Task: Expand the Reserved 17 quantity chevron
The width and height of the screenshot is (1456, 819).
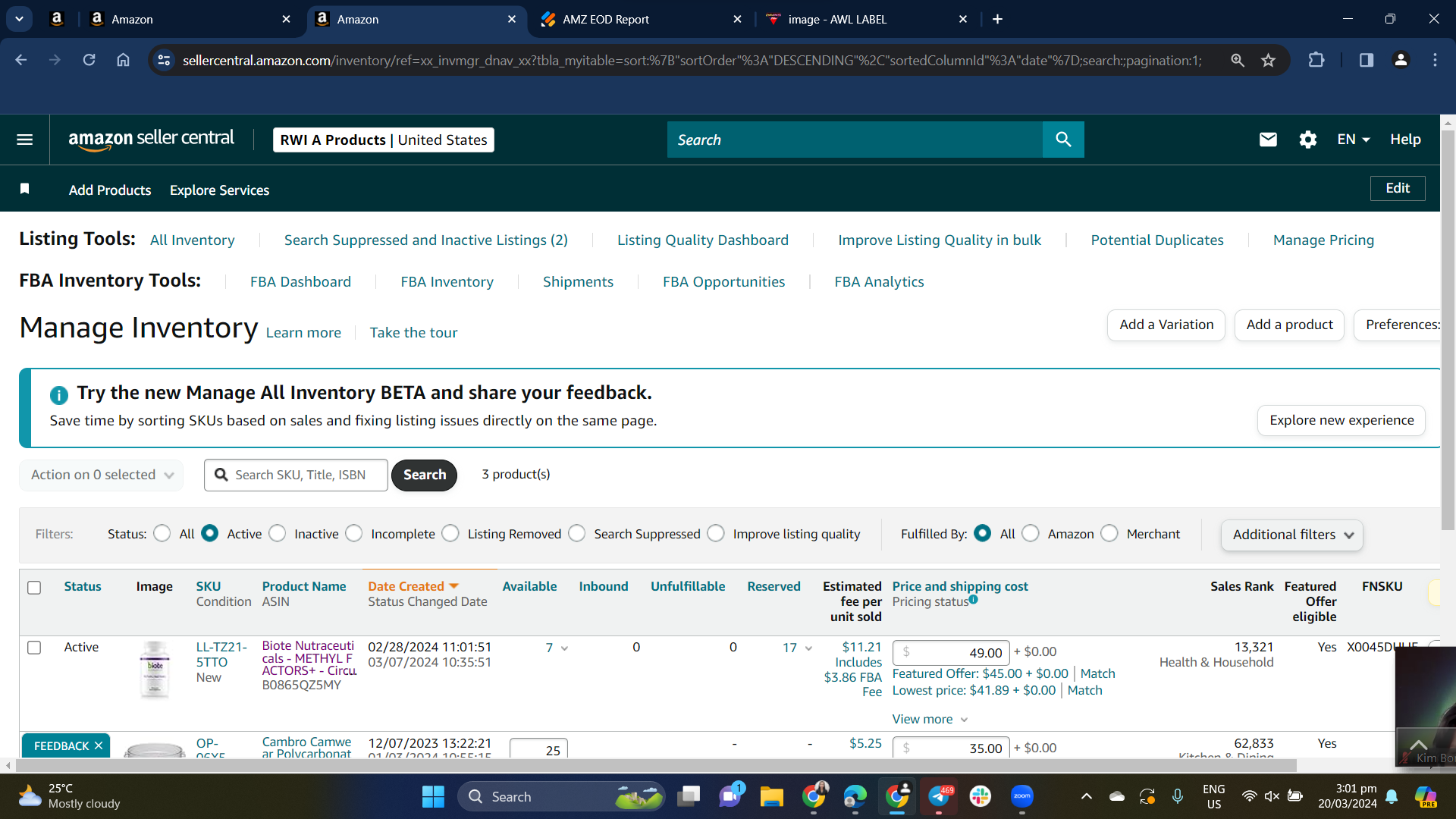Action: (808, 648)
